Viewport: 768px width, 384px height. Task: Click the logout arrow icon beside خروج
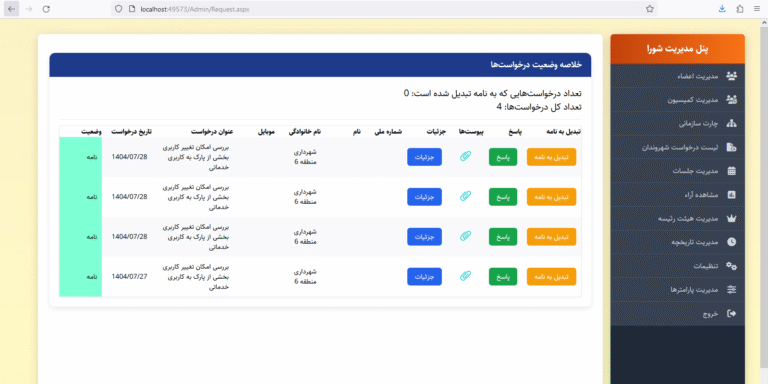click(x=731, y=313)
